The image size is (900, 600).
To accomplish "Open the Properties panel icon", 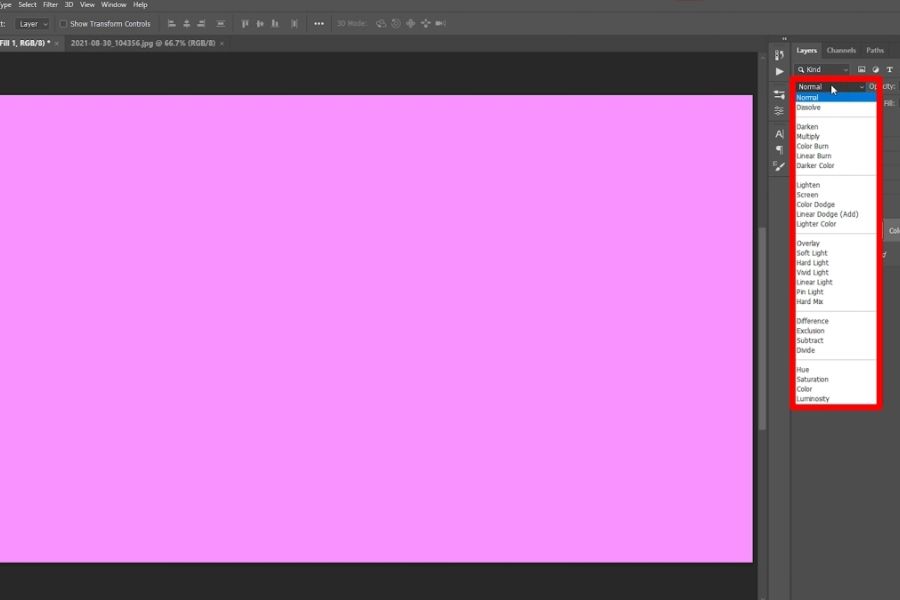I will (x=779, y=94).
